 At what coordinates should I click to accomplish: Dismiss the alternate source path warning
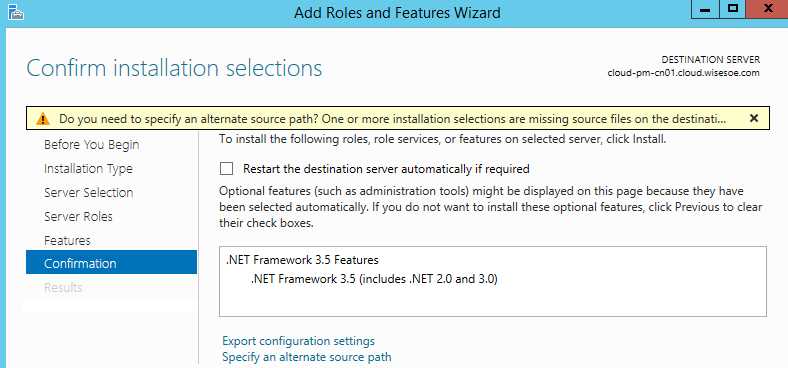(x=753, y=119)
